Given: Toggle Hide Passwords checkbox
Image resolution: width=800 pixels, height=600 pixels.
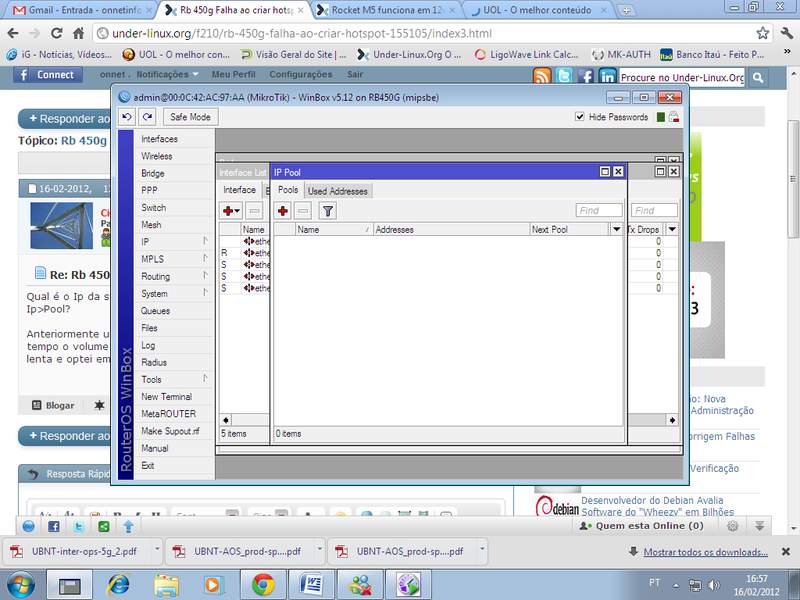Looking at the screenshot, I should click(580, 117).
